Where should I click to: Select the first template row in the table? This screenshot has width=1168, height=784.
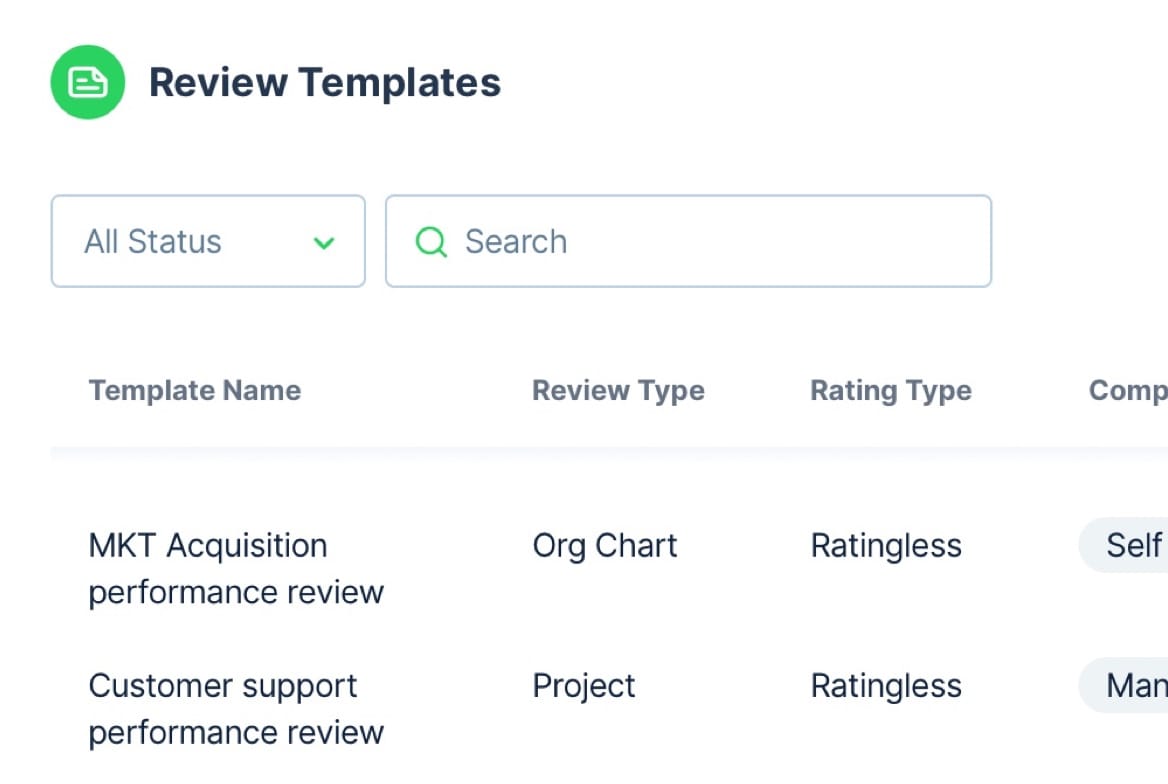click(x=500, y=568)
